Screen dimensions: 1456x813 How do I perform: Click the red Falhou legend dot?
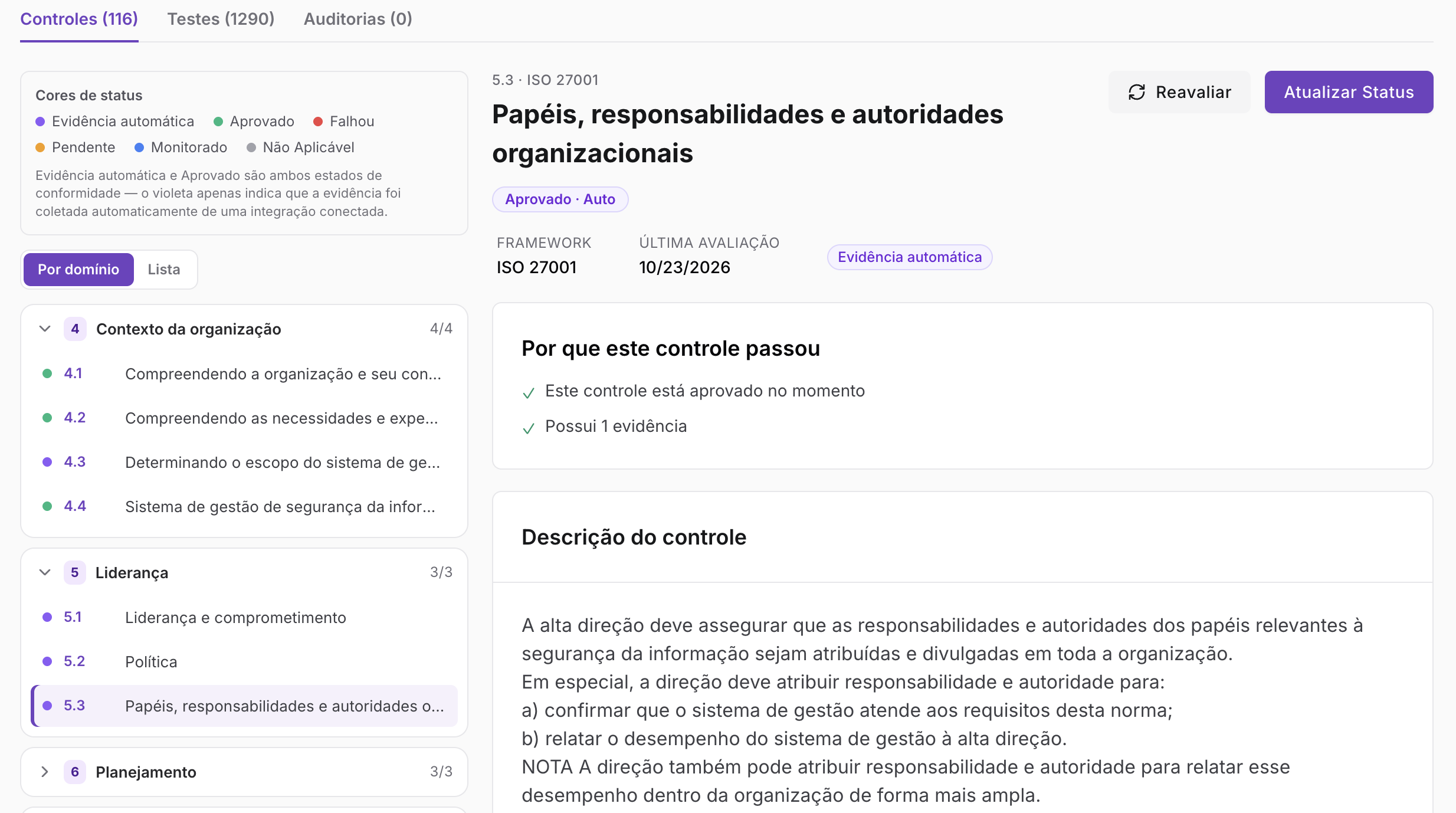click(318, 122)
